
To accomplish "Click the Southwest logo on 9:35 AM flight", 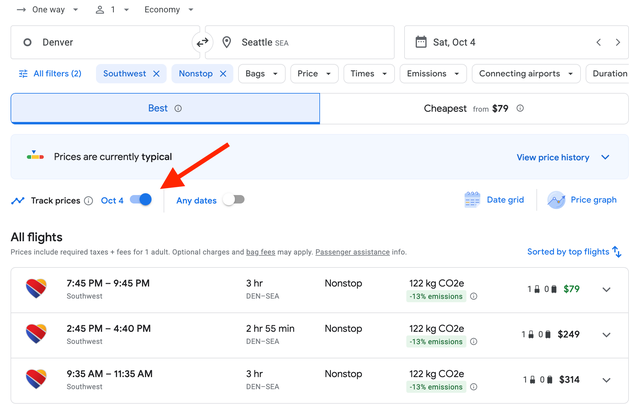I will pyautogui.click(x=36, y=380).
